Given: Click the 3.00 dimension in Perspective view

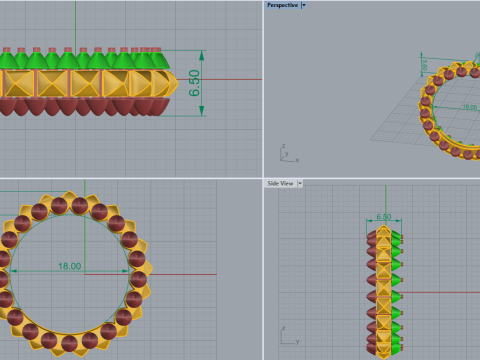Looking at the screenshot, I should [x=424, y=65].
